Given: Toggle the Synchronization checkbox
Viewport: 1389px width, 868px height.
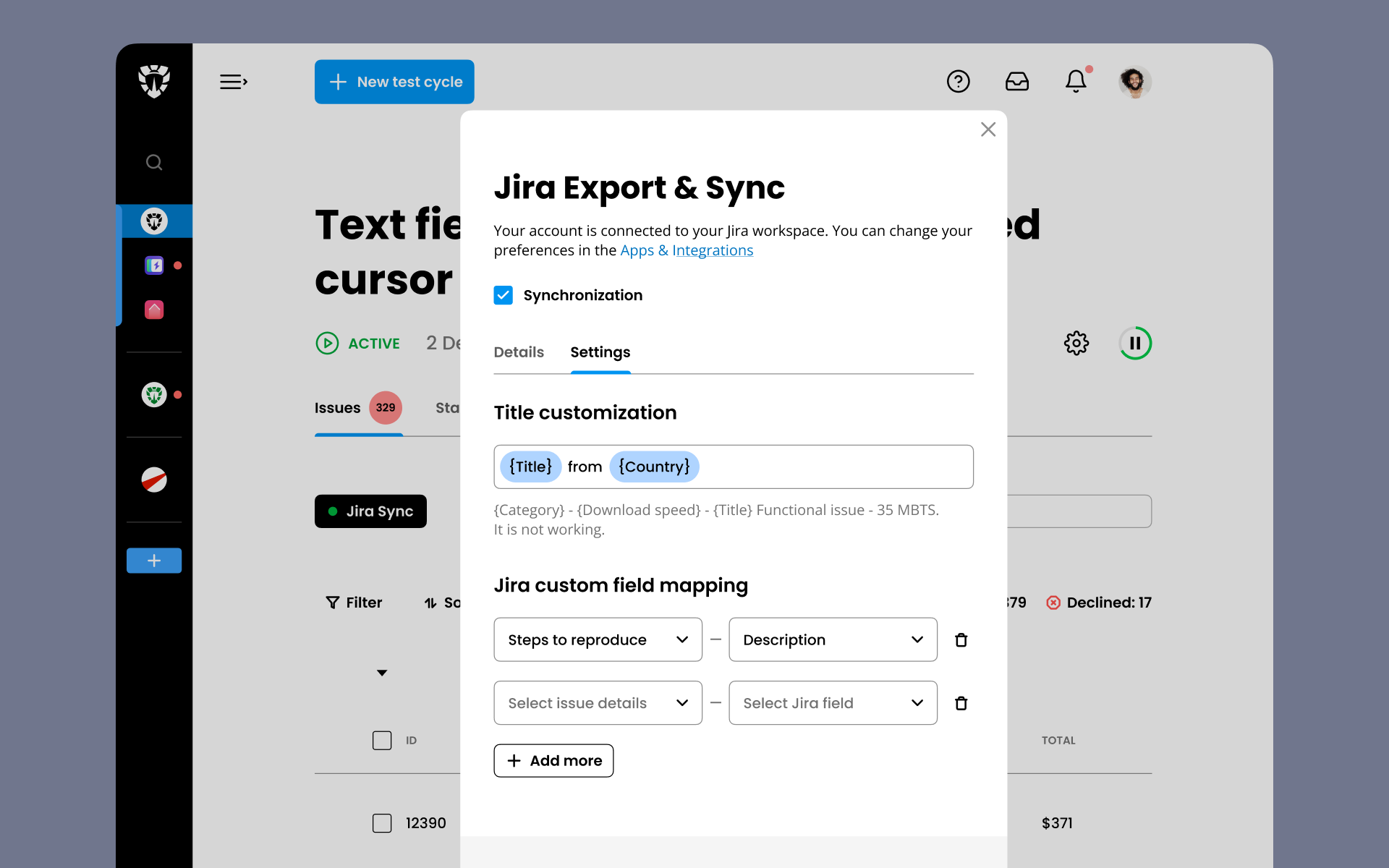Looking at the screenshot, I should [504, 295].
